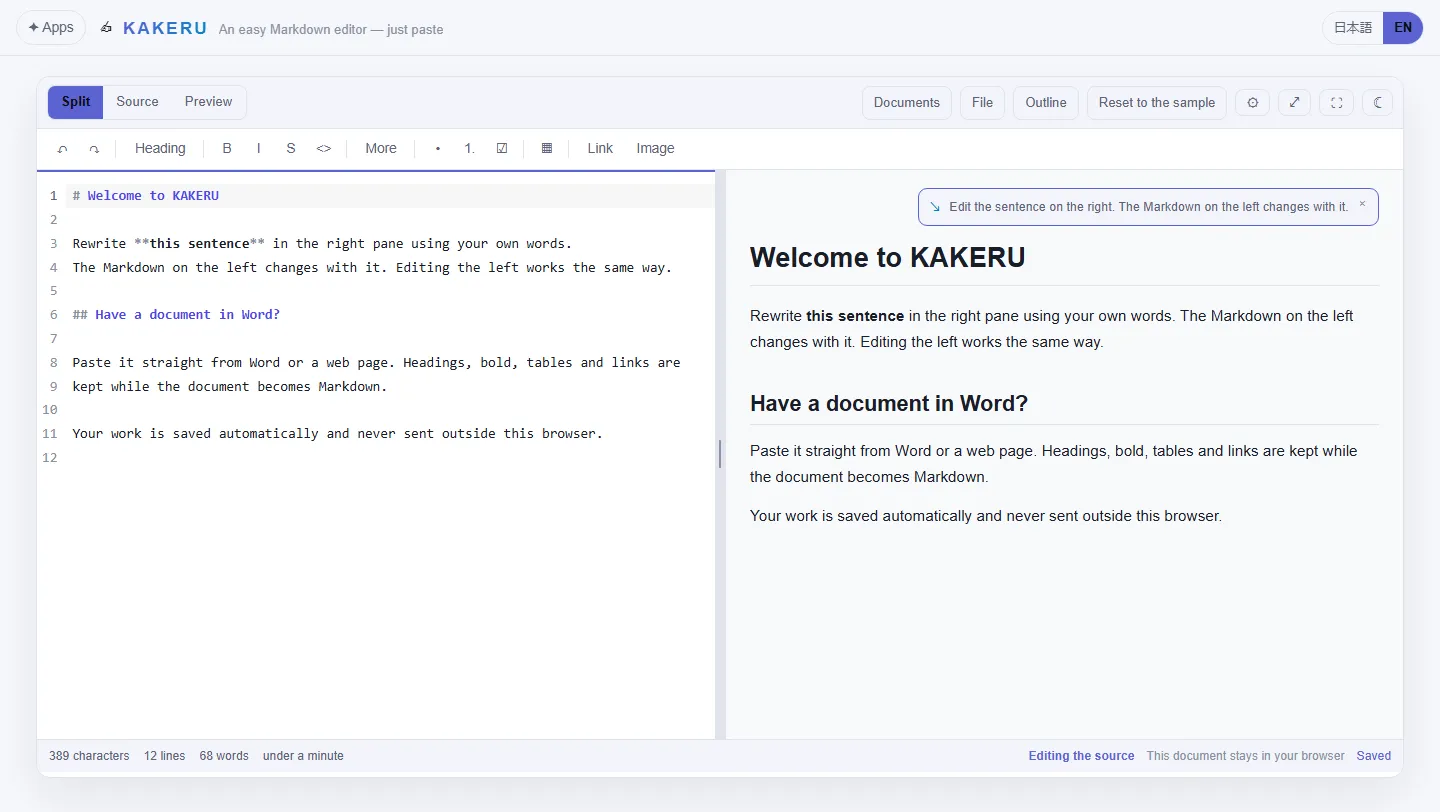The width and height of the screenshot is (1440, 812).
Task: Switch to Split view
Action: pos(76,102)
